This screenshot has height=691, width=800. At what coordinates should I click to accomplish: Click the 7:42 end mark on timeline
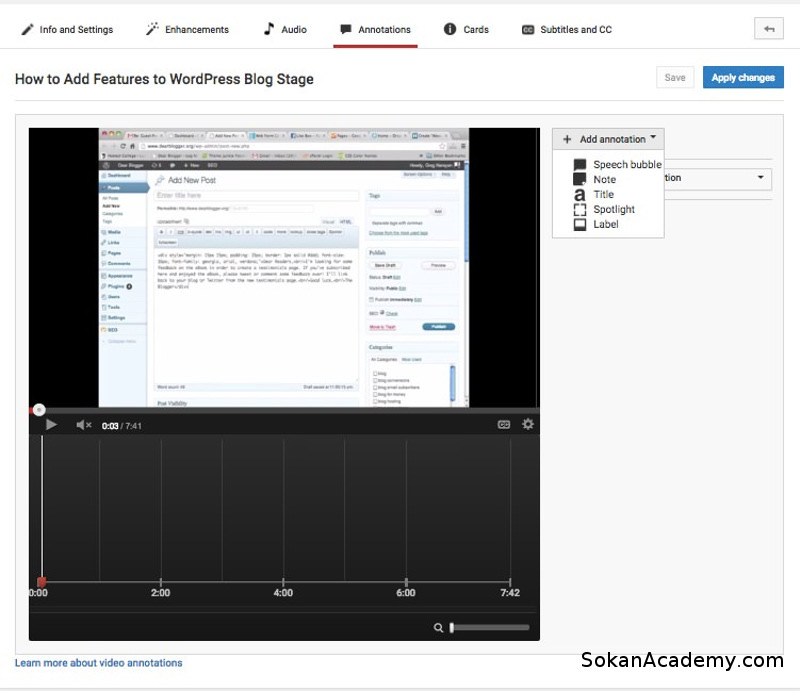[510, 593]
